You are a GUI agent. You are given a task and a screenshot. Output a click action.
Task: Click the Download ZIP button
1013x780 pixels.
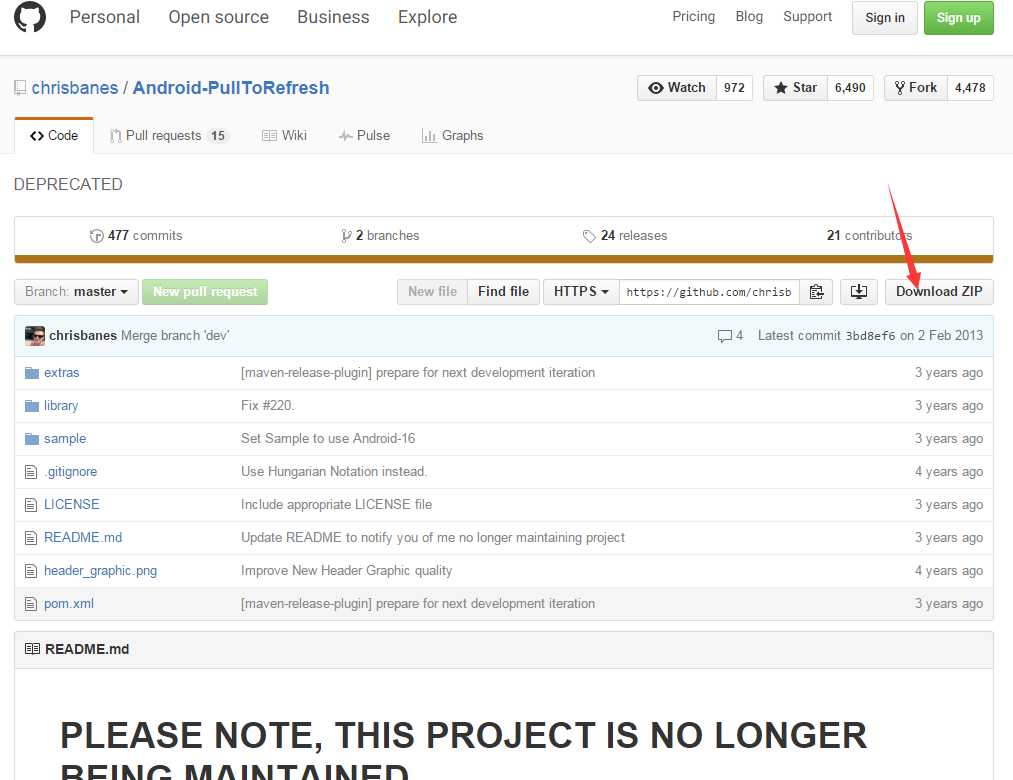[939, 292]
